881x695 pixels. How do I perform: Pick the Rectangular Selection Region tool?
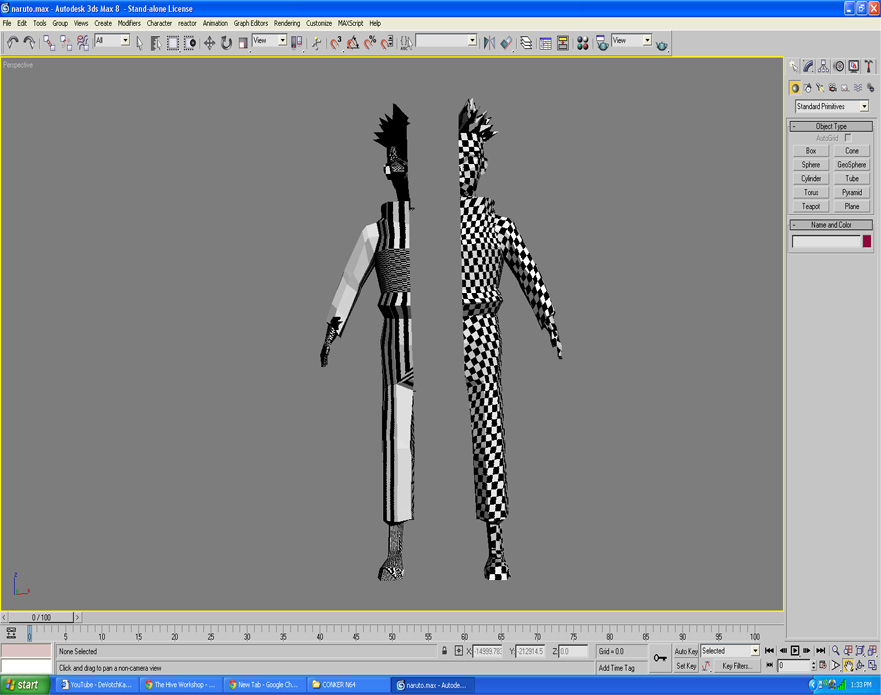click(172, 43)
